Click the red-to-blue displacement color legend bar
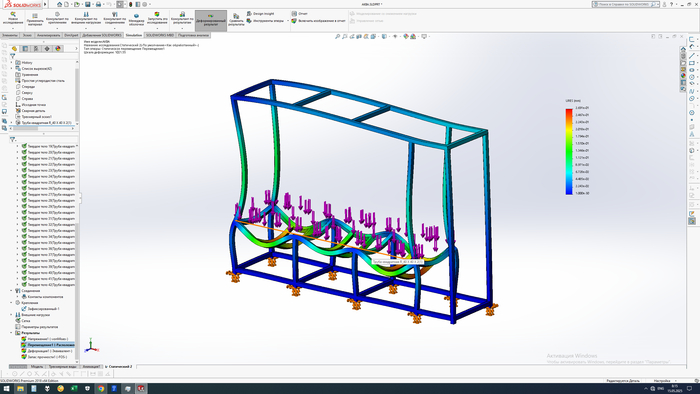 click(569, 152)
